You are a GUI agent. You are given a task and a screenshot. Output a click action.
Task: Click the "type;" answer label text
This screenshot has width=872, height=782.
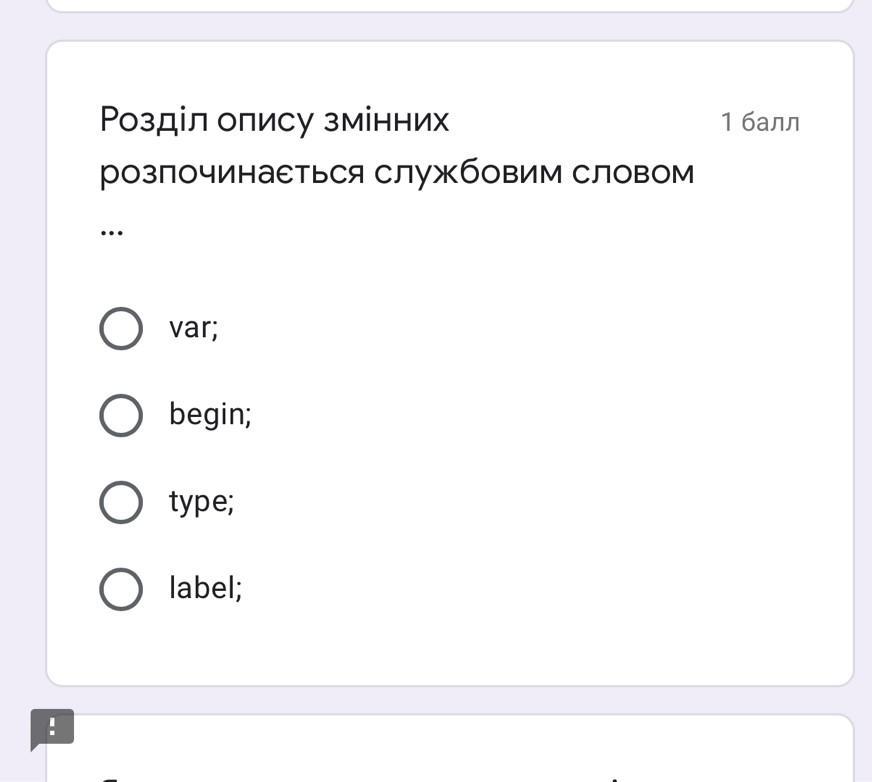[201, 502]
